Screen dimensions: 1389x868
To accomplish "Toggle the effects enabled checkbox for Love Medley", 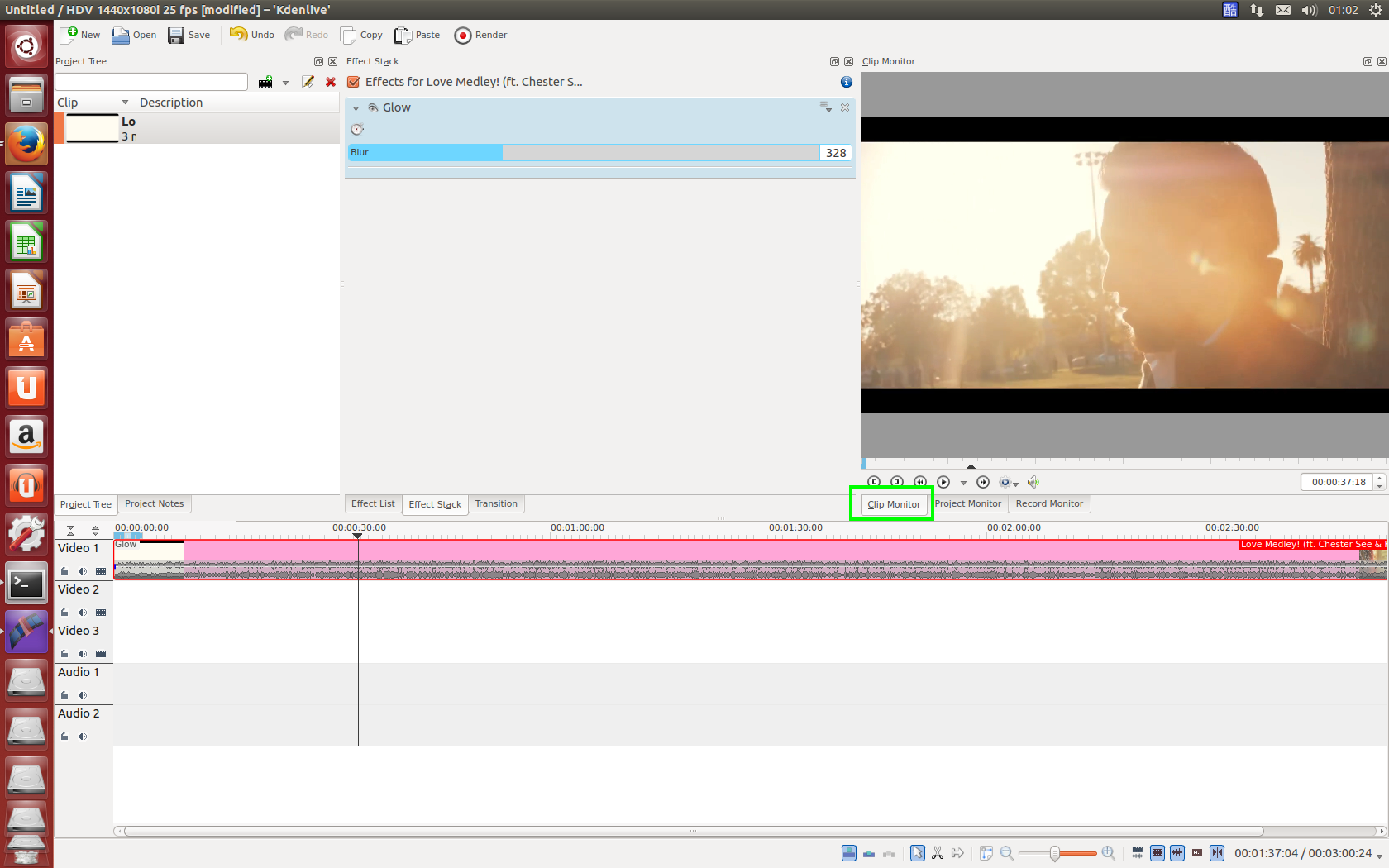I will pos(354,82).
